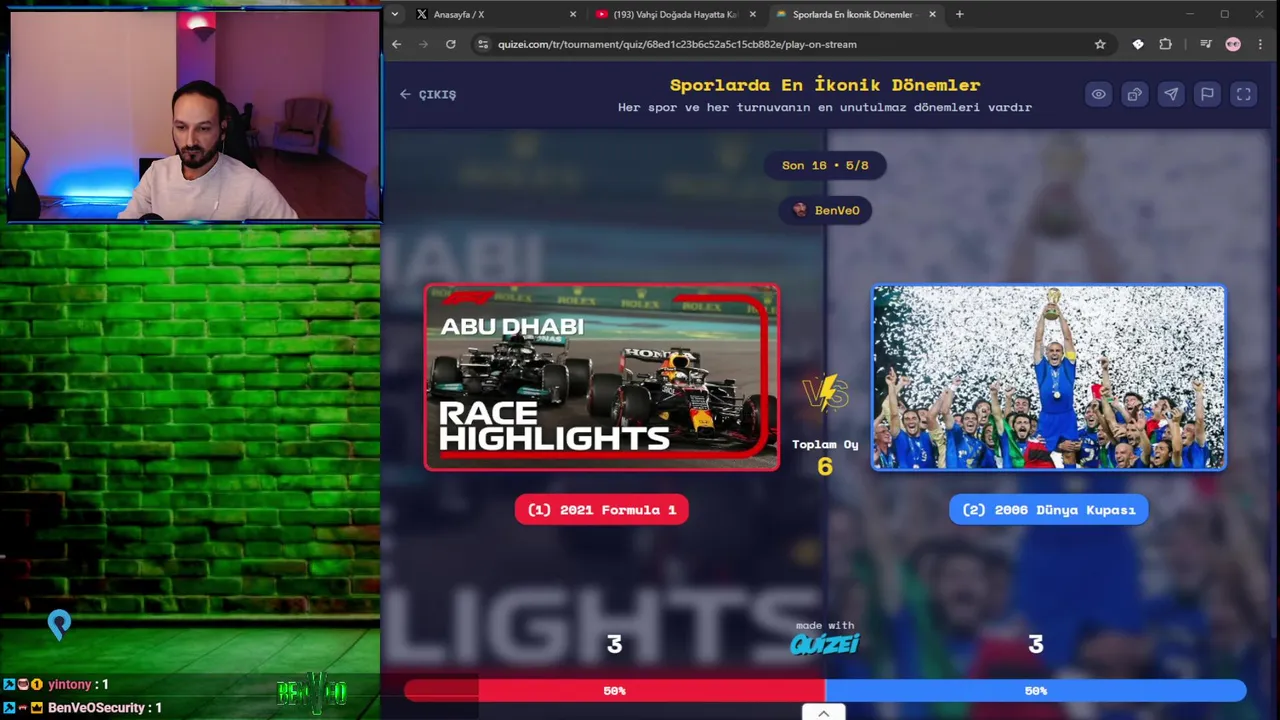Switch to the YouTube Vahşi Doğada tab

[674, 14]
